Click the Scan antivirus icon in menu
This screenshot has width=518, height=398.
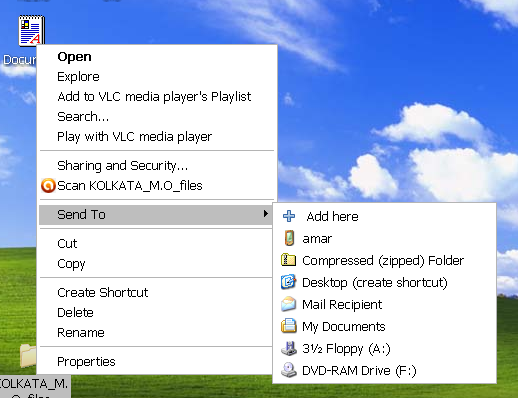(48, 186)
